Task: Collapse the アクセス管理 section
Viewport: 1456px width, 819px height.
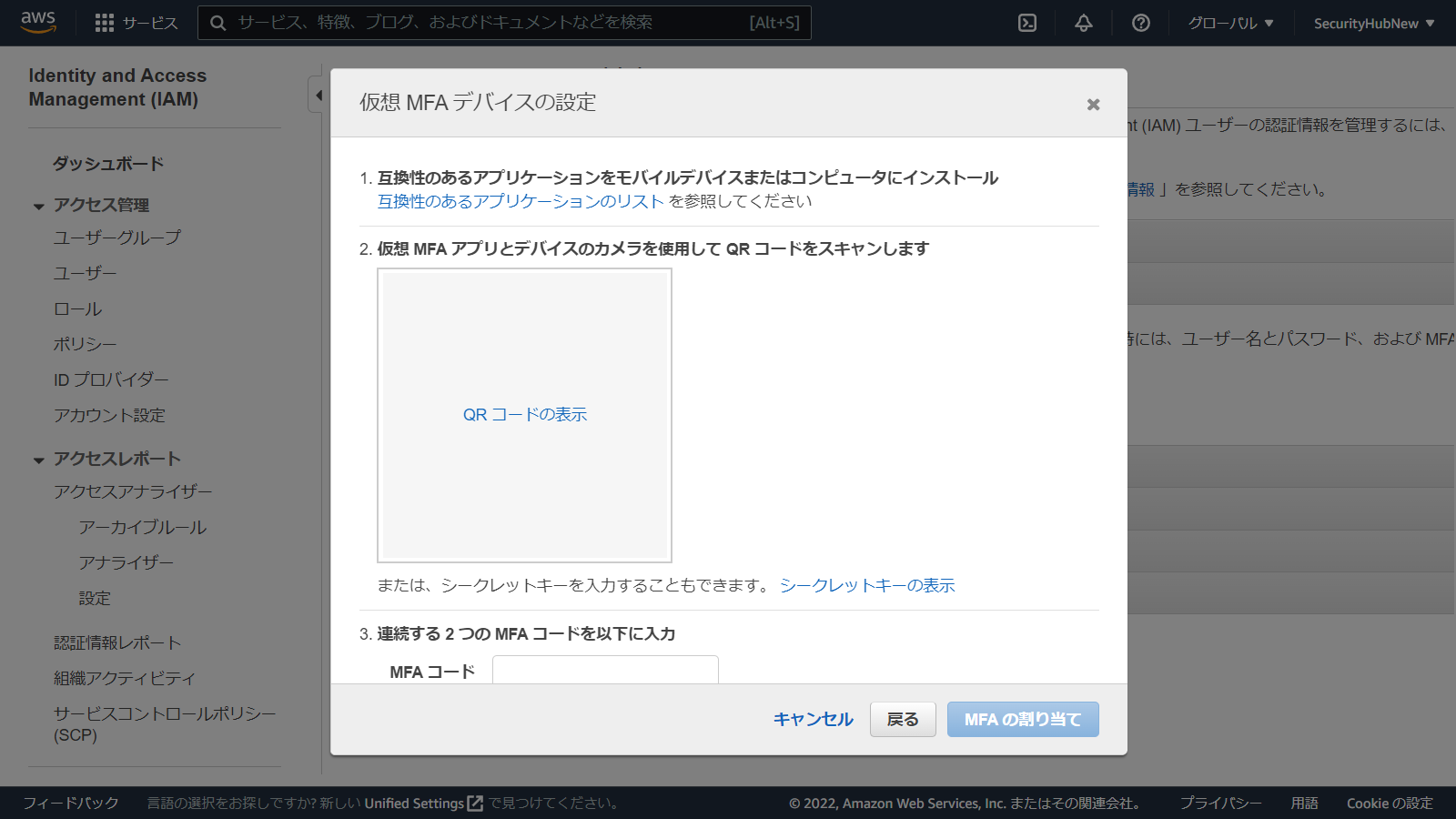Action: (37, 206)
